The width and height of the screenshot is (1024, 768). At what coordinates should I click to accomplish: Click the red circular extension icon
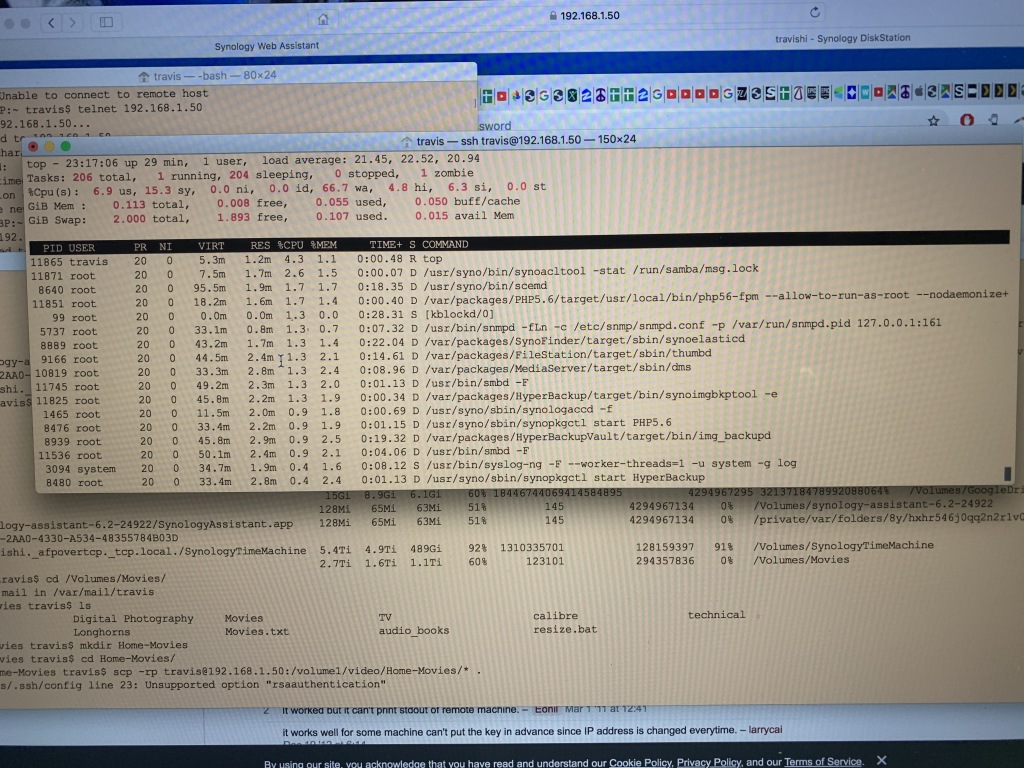pyautogui.click(x=967, y=120)
